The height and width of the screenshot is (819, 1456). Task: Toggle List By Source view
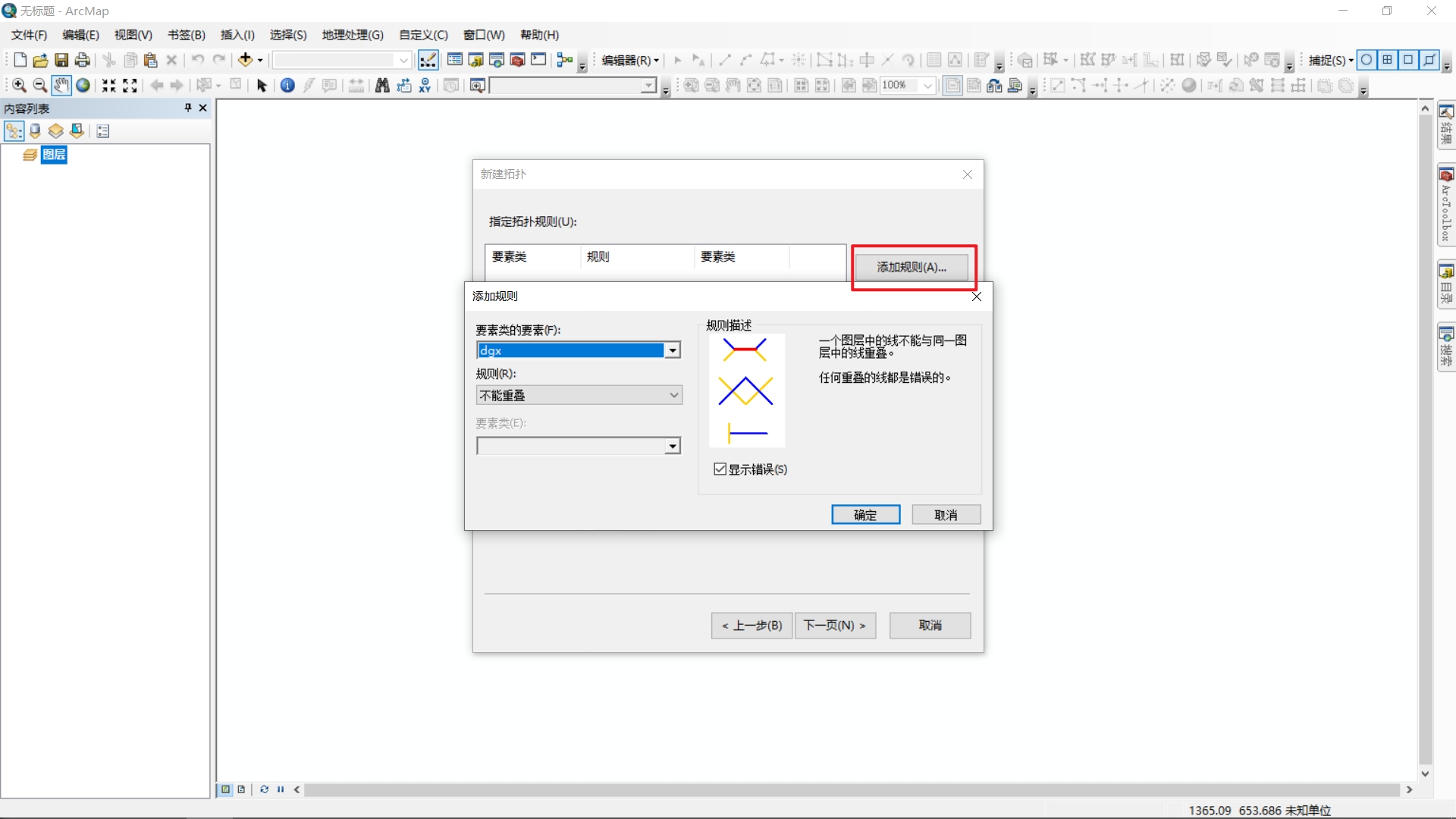[x=35, y=131]
